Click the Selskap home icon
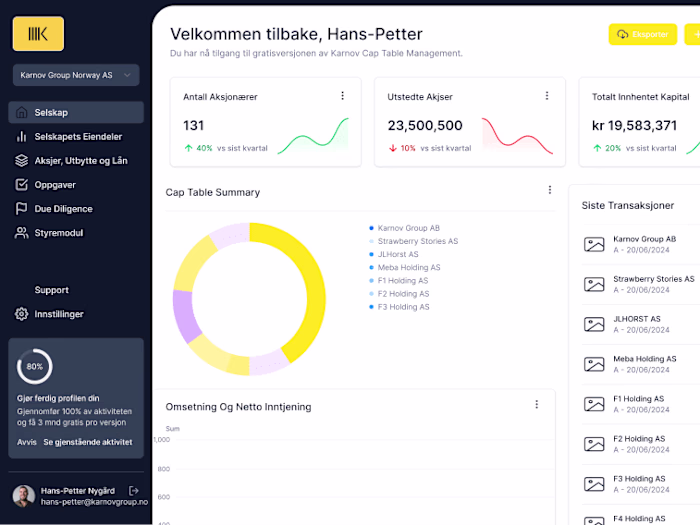The width and height of the screenshot is (700, 525). click(22, 113)
